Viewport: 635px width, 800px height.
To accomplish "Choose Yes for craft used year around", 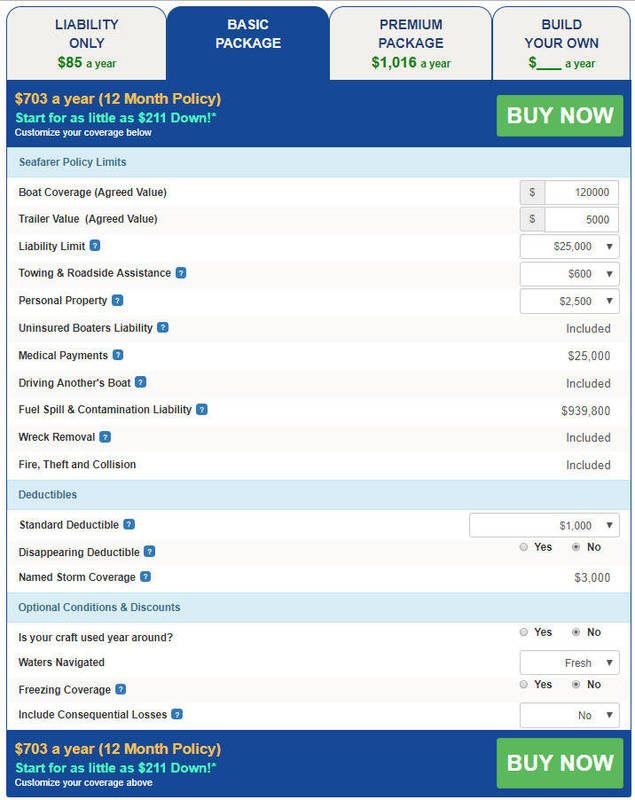I will pos(523,632).
